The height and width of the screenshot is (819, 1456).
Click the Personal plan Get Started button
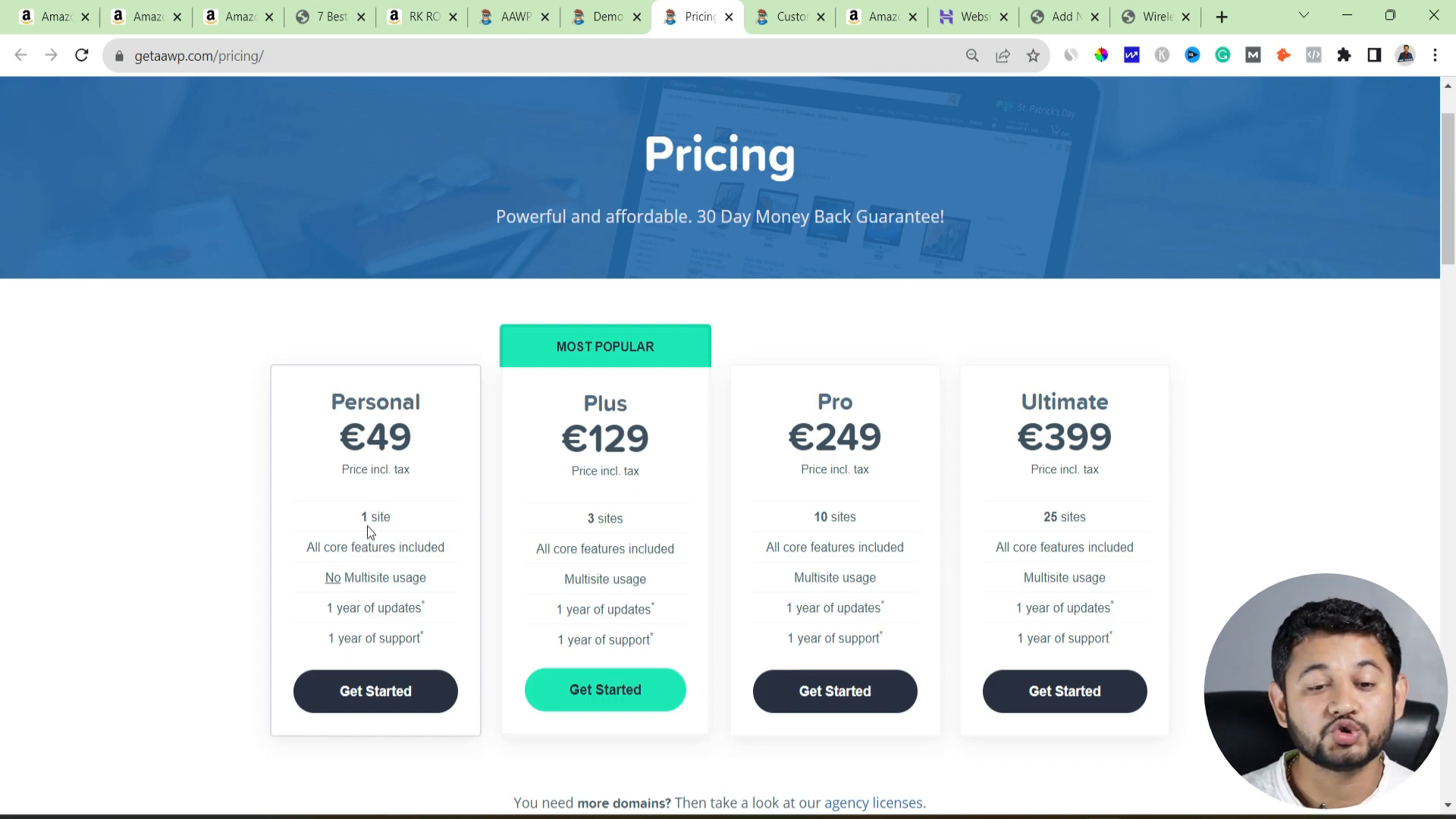click(375, 690)
